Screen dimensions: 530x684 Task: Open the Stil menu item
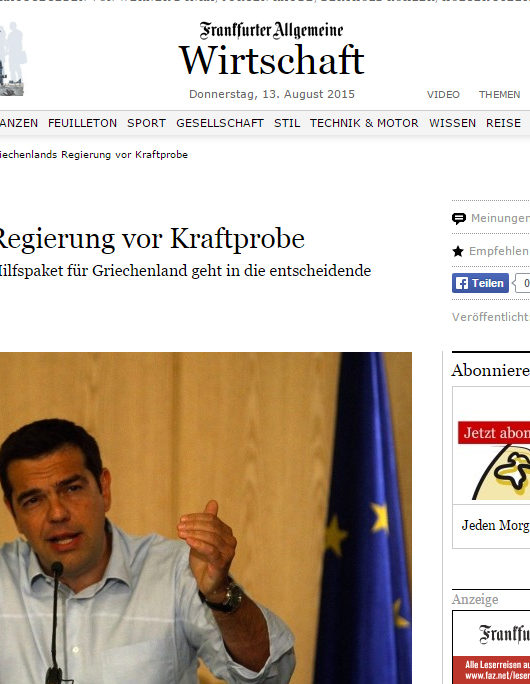287,123
